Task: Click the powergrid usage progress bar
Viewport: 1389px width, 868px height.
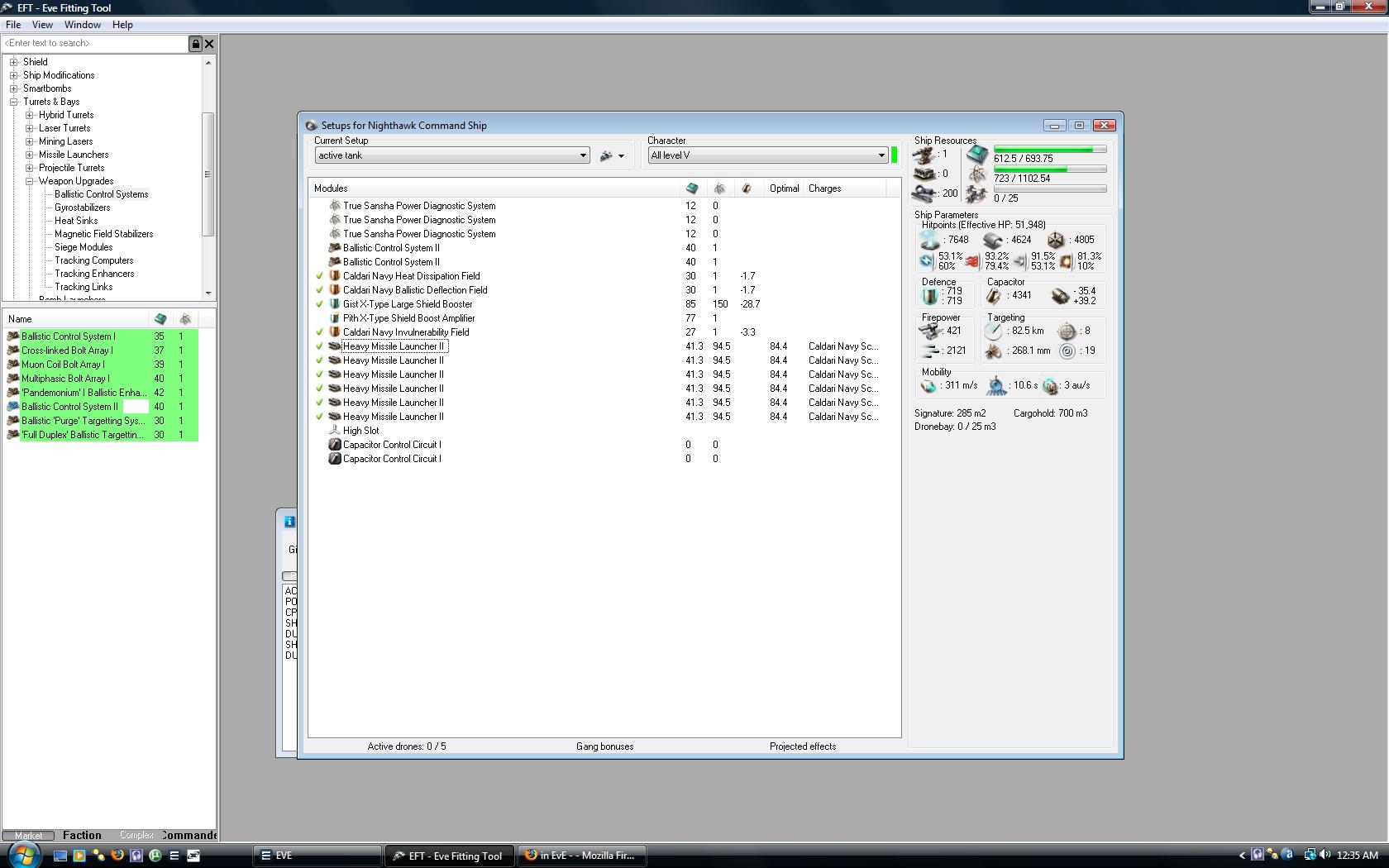Action: point(1050,169)
